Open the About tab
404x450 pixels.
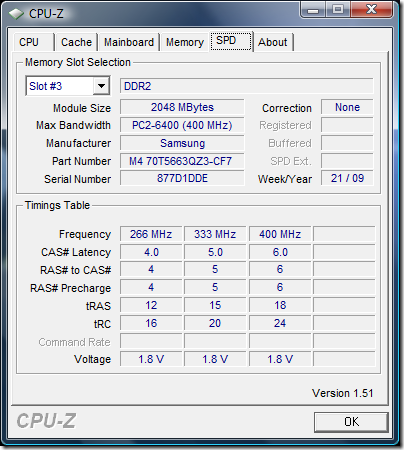(273, 42)
